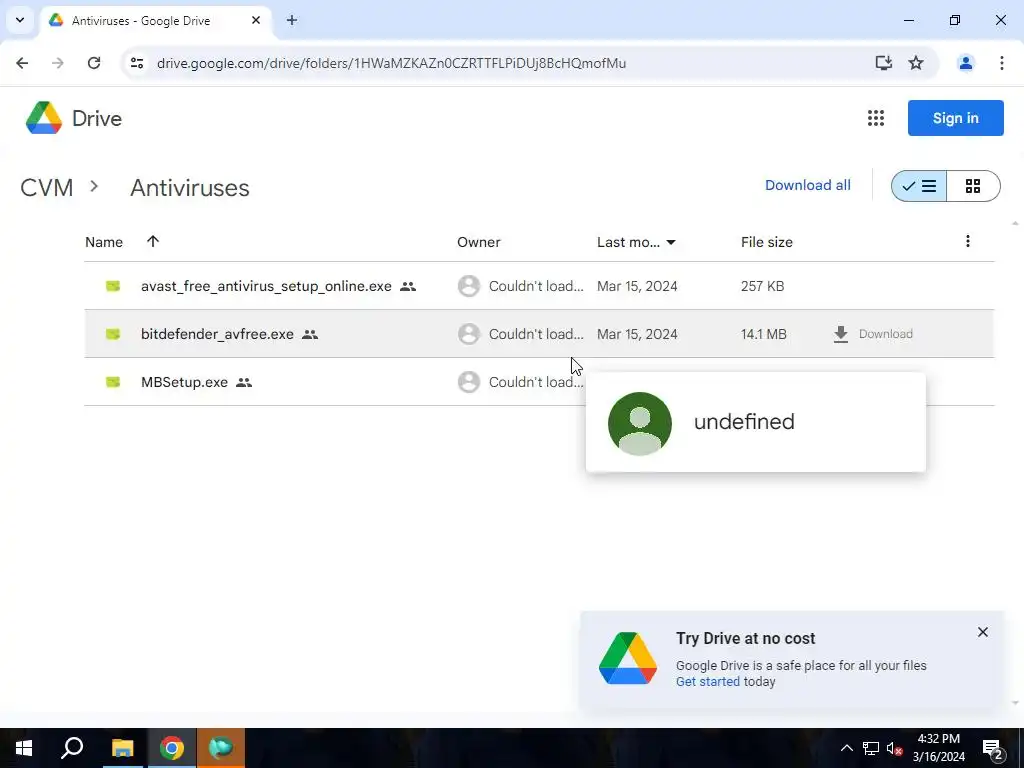Click file type icon of MBSetup.exe
The height and width of the screenshot is (768, 1024).
[x=113, y=382]
